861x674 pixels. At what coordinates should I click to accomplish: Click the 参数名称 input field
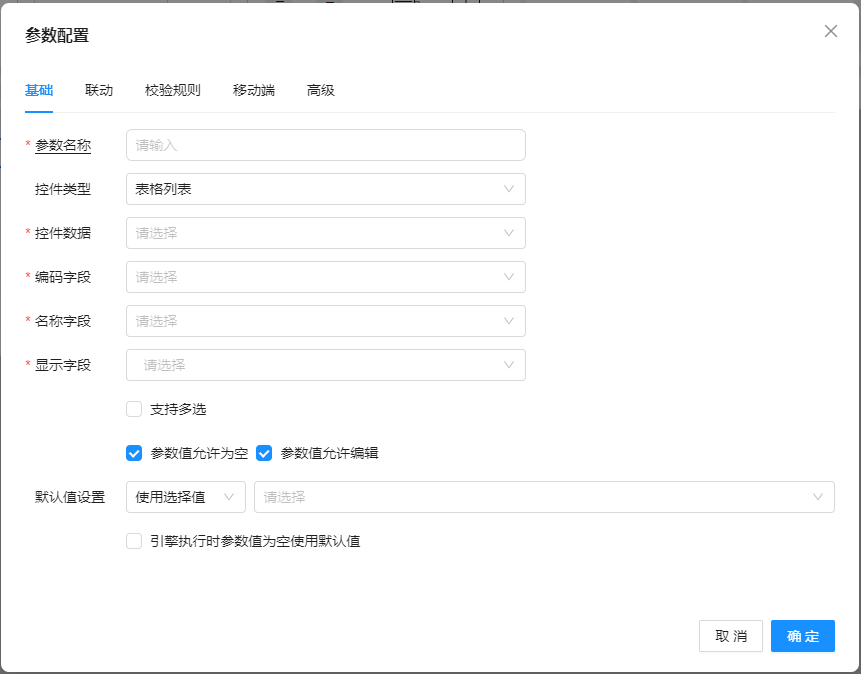325,145
